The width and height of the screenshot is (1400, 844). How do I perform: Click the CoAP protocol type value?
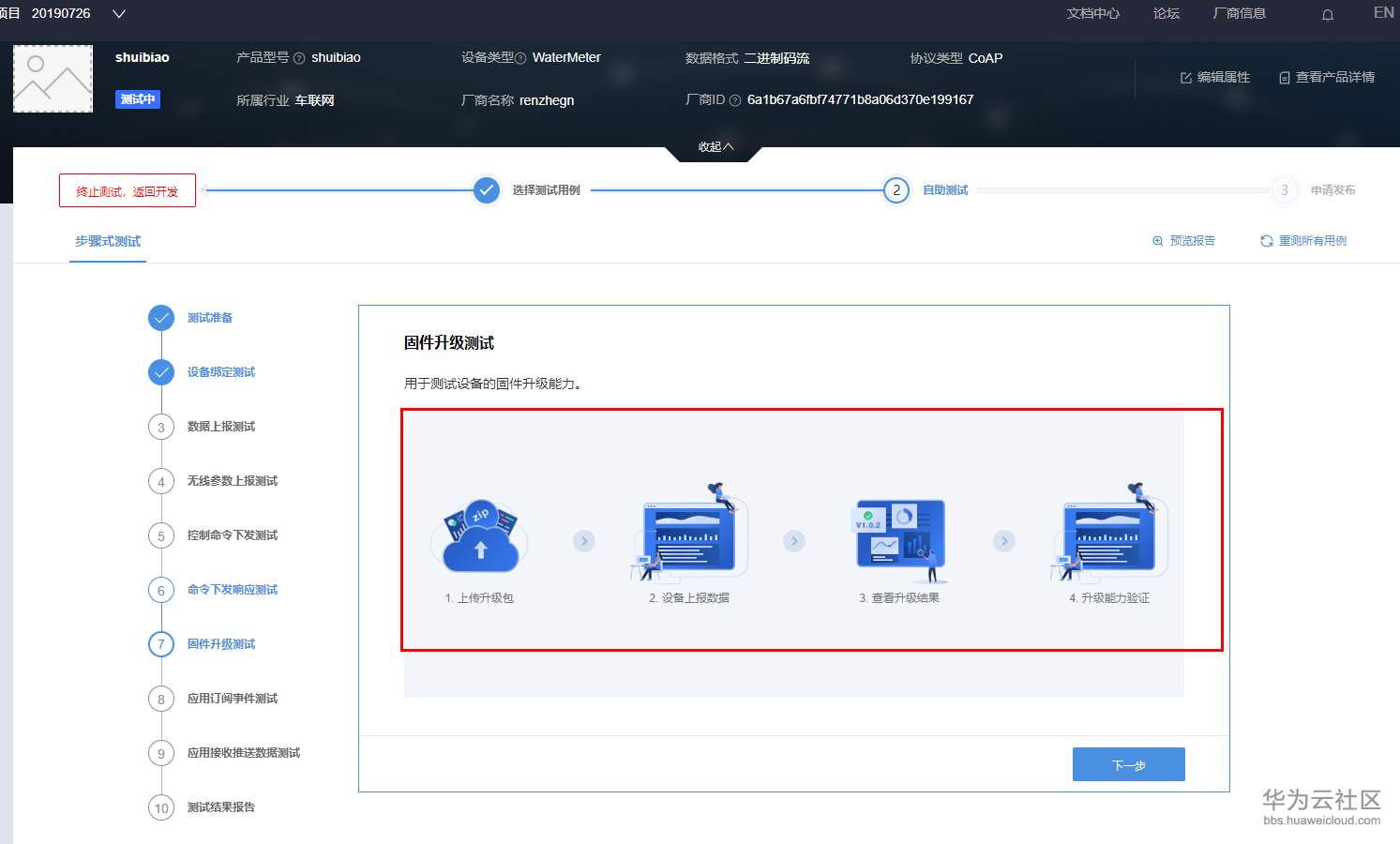(x=986, y=58)
